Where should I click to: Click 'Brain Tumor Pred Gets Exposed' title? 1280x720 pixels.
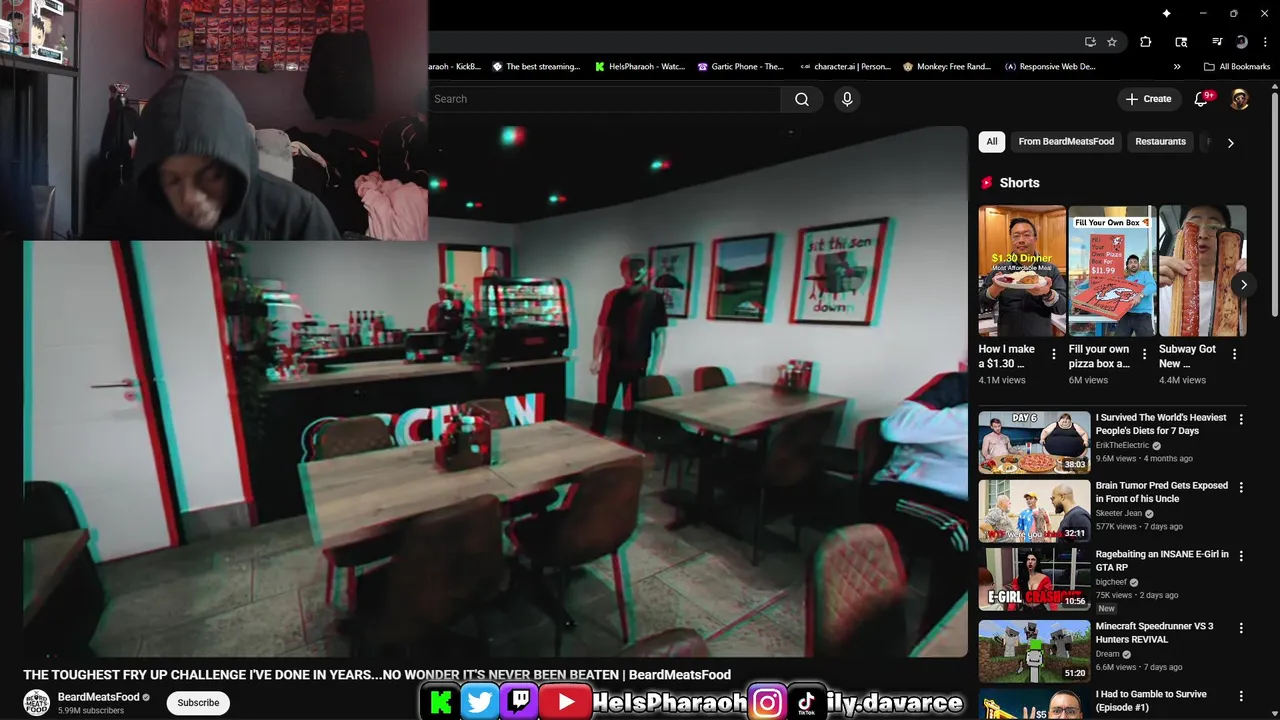pos(1161,492)
